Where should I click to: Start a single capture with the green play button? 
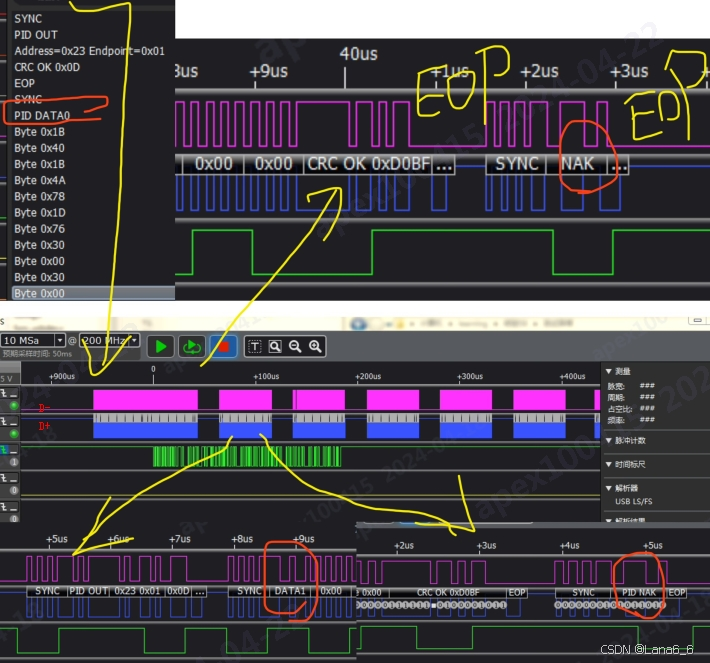coord(161,347)
